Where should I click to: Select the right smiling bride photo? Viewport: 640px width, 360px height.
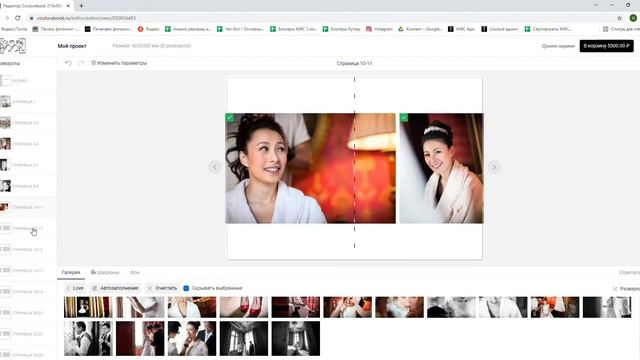tap(441, 168)
